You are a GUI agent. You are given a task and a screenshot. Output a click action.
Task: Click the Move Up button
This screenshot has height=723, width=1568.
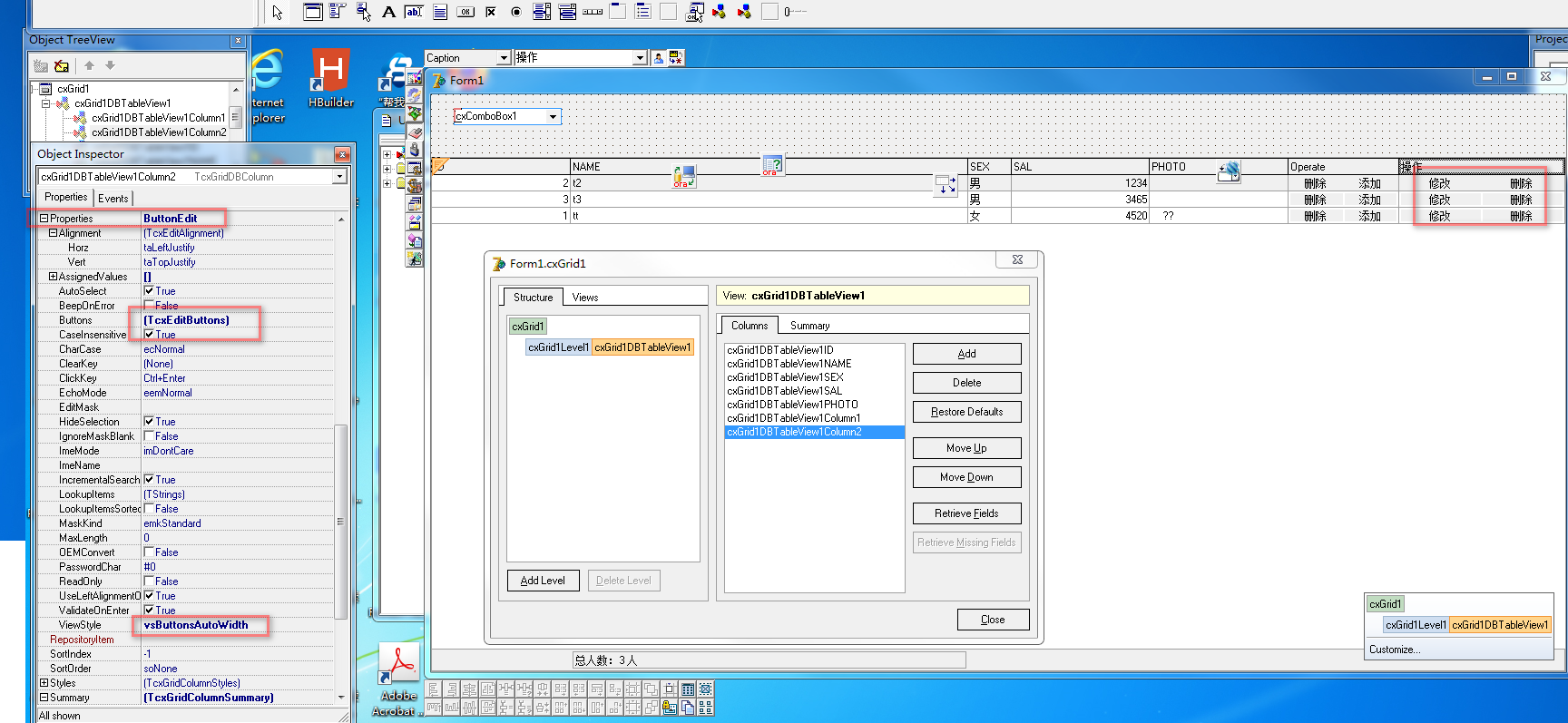click(x=966, y=448)
